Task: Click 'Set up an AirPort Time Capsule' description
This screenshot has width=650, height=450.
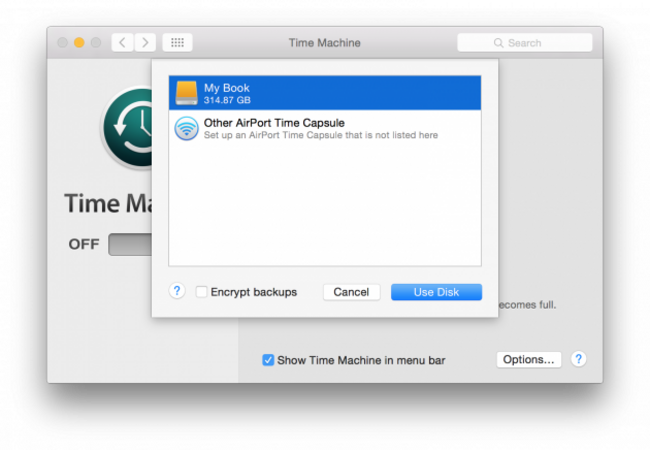Action: click(321, 135)
